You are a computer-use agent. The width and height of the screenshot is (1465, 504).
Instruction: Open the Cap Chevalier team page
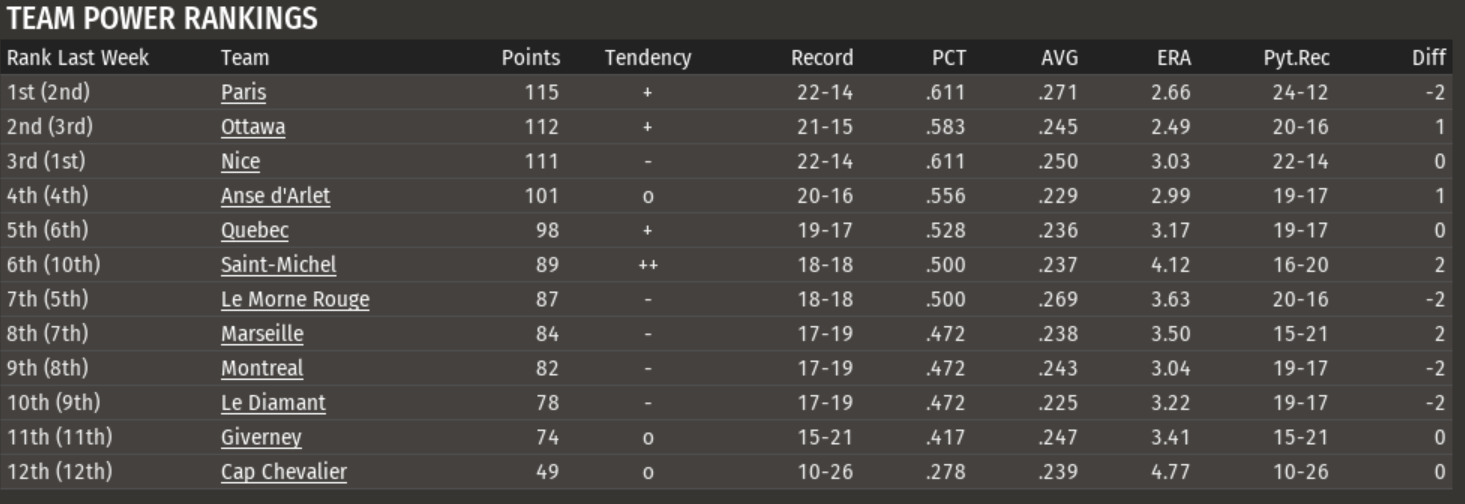(x=284, y=471)
